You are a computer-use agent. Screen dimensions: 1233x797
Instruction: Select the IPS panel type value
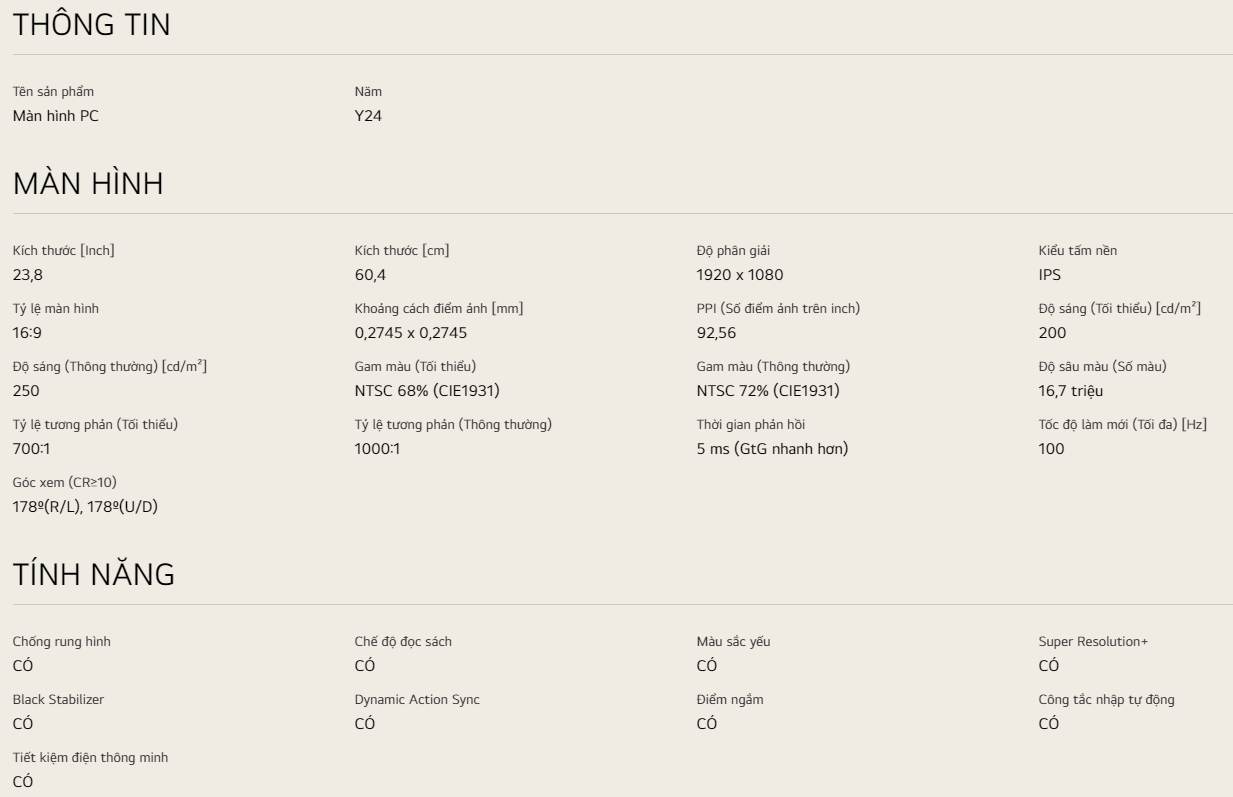[1050, 275]
